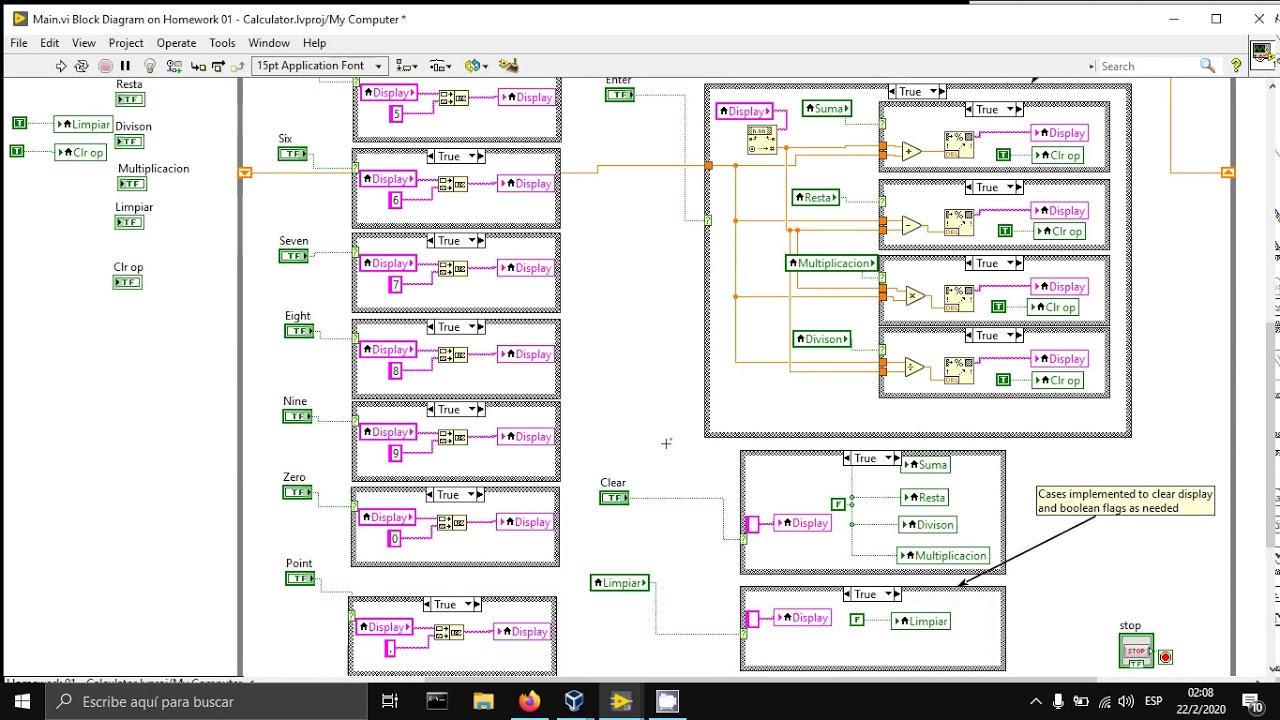Run Clean Up Diagram broom icon

click(x=508, y=66)
